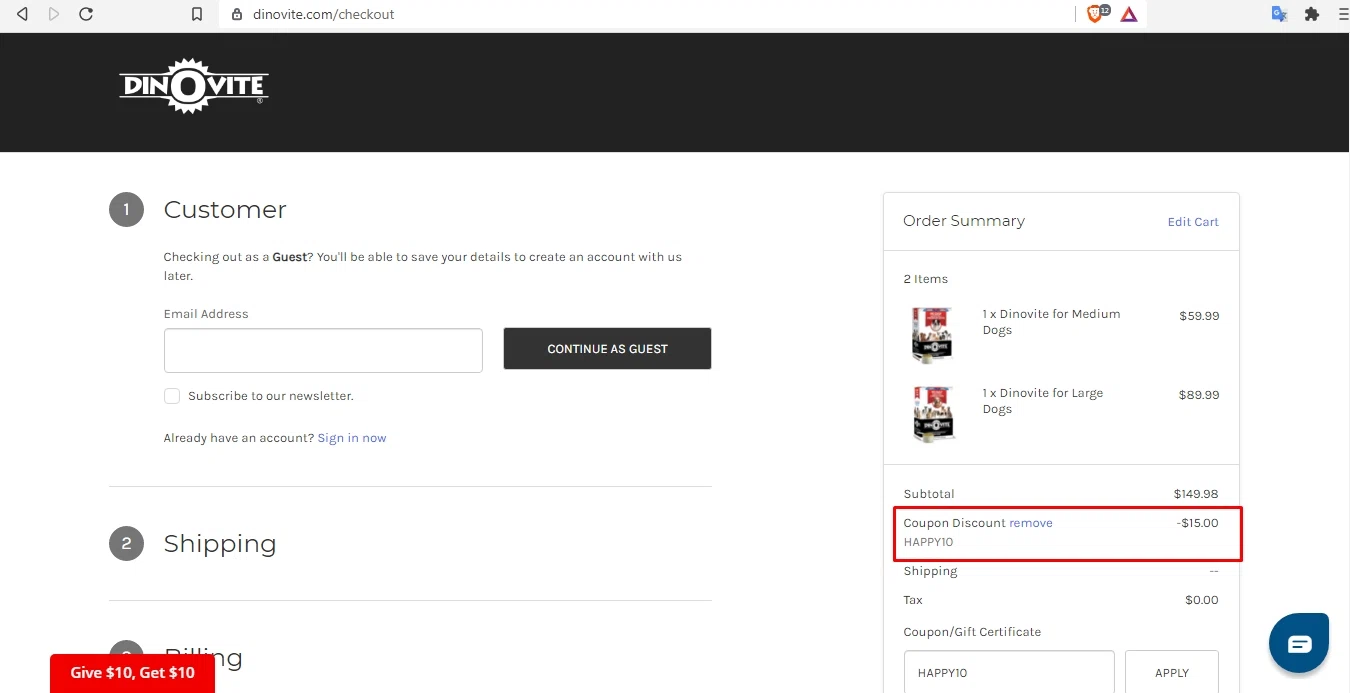Open the Brave Rewards triangle icon
Viewport: 1350px width, 693px height.
click(1129, 14)
